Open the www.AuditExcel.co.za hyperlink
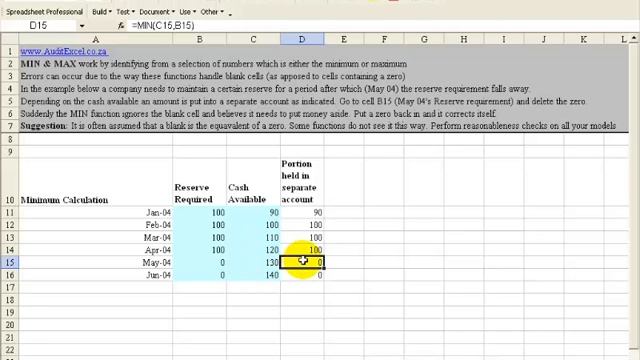Screen dimensions: 640x360 [64, 51]
